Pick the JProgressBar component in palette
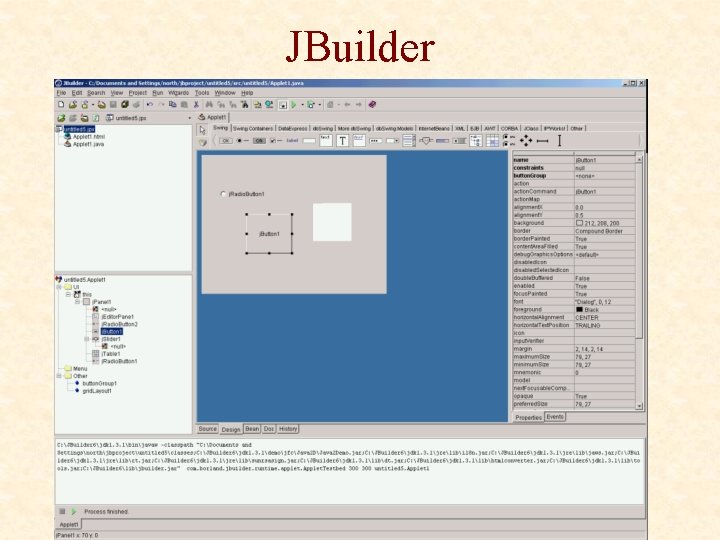 442,141
